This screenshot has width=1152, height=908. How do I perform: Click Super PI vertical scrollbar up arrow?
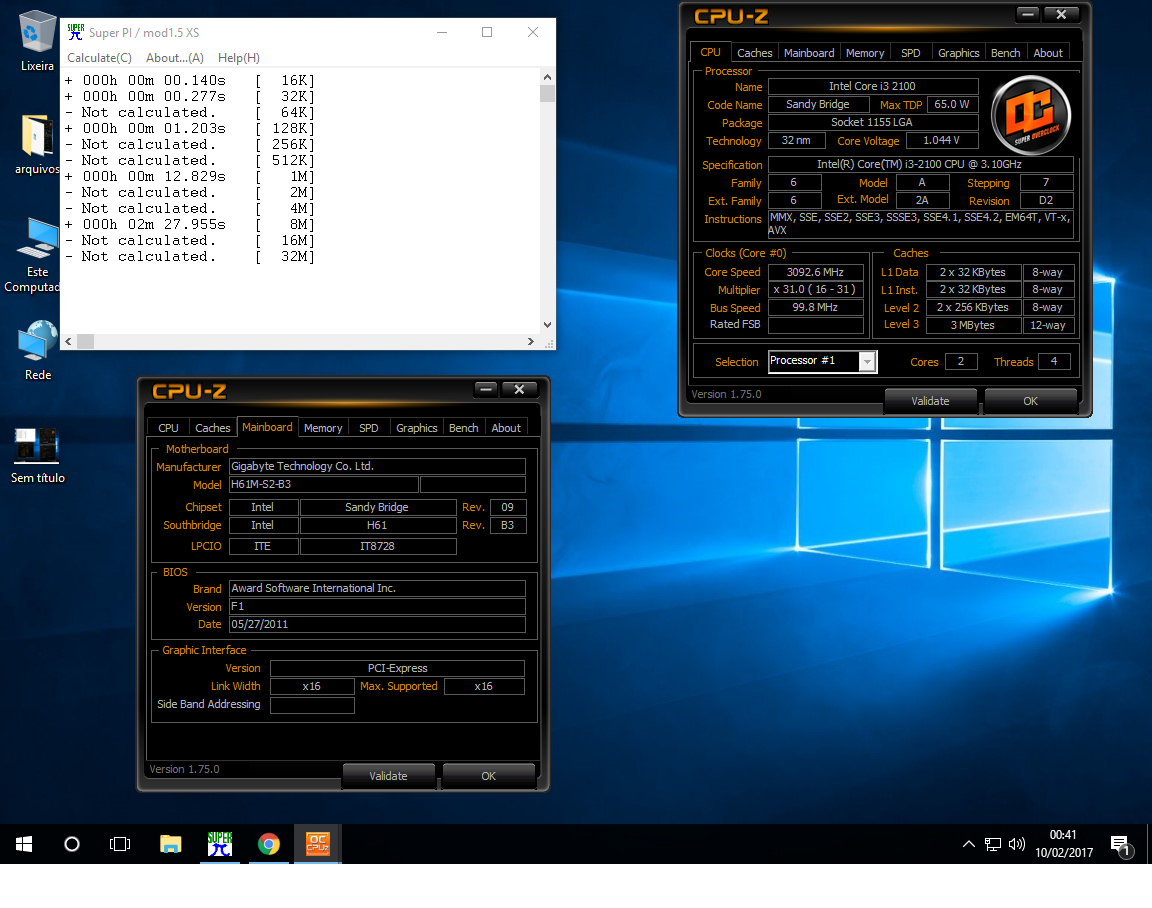coord(547,77)
